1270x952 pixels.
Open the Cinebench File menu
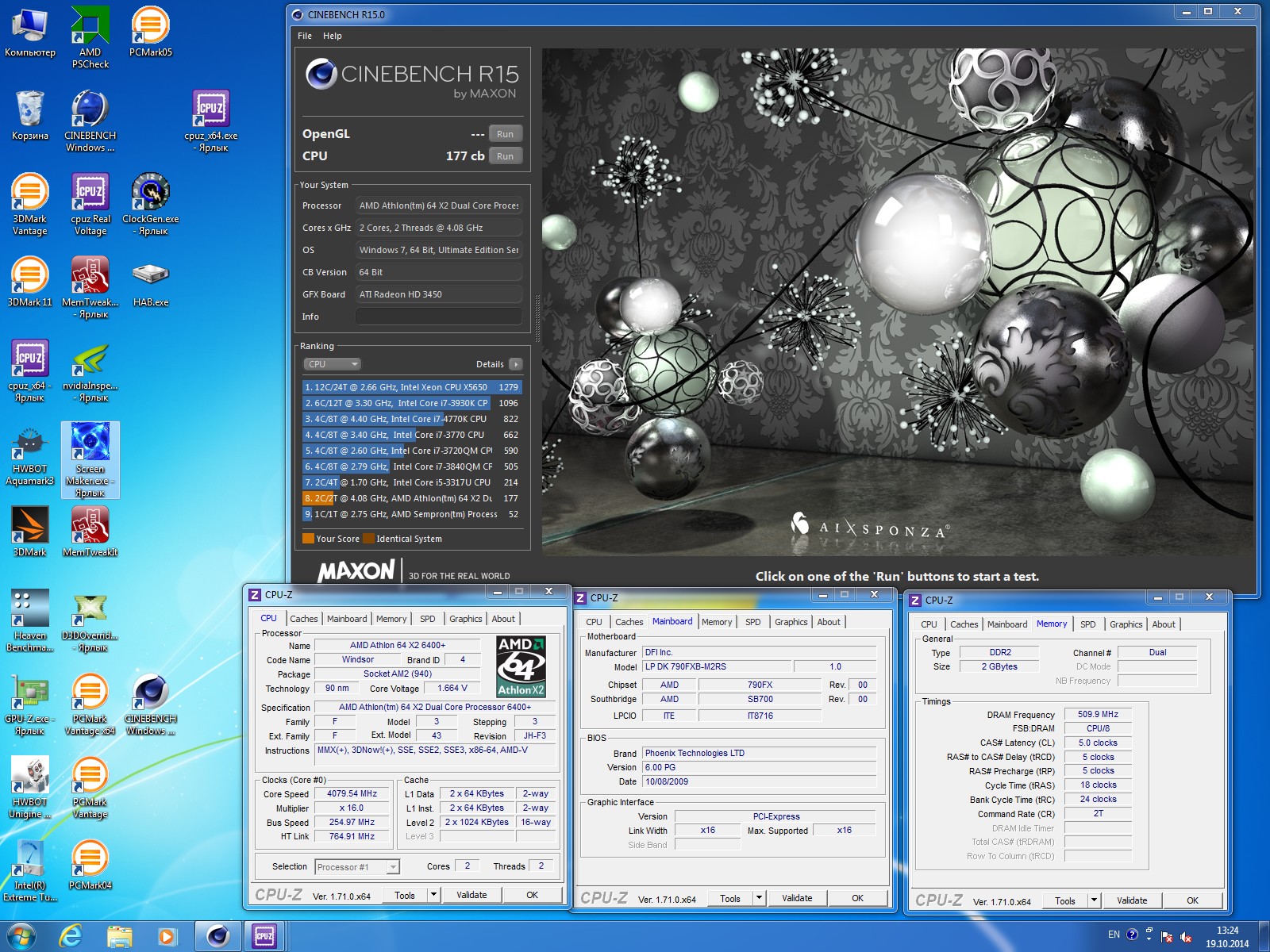pos(305,36)
